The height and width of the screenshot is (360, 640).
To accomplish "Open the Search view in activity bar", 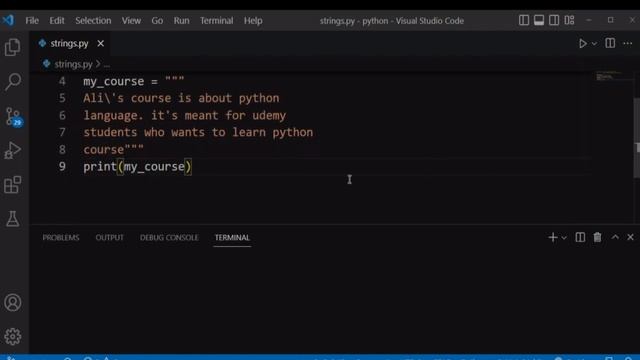I will coord(13,82).
